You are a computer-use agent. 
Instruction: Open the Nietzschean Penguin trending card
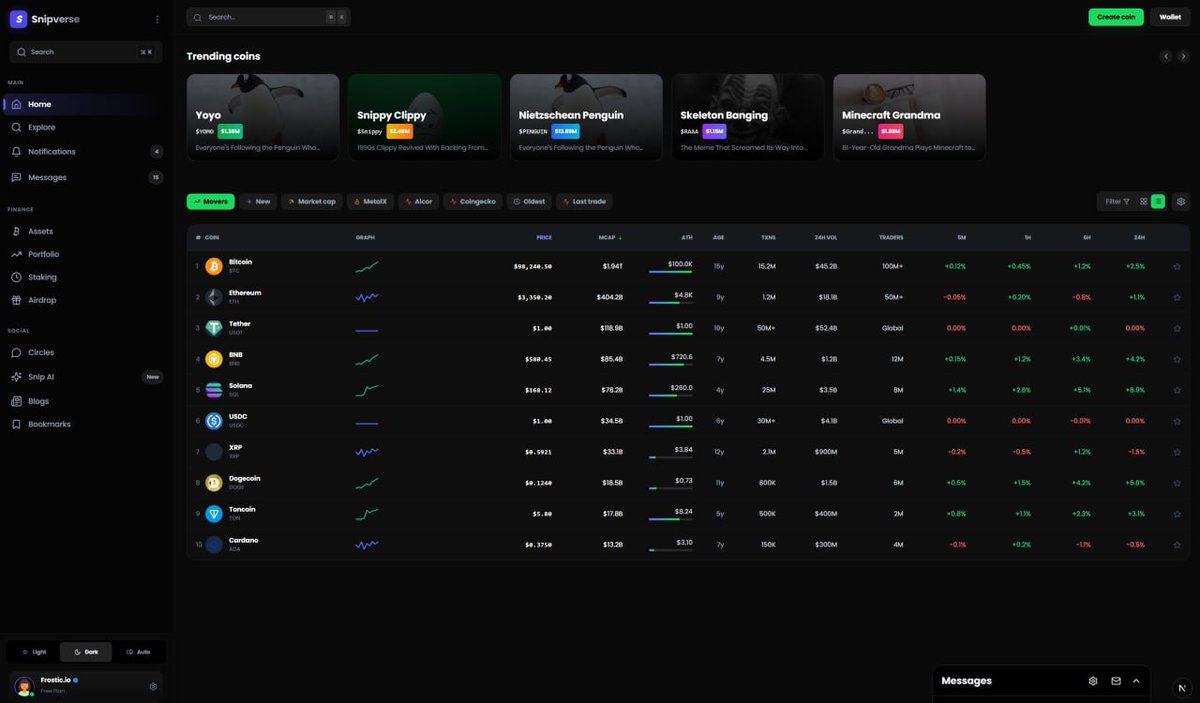(x=586, y=117)
